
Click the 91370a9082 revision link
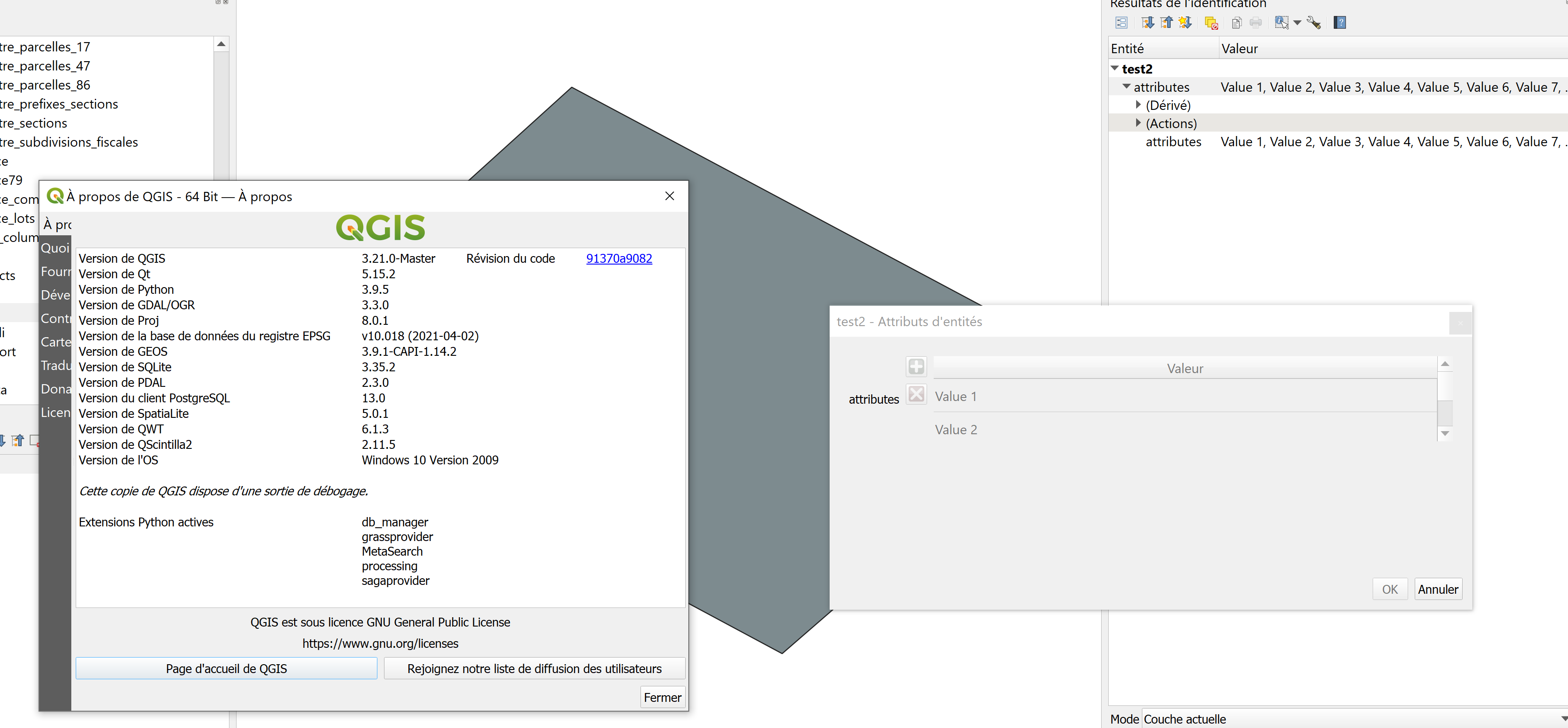(x=618, y=258)
